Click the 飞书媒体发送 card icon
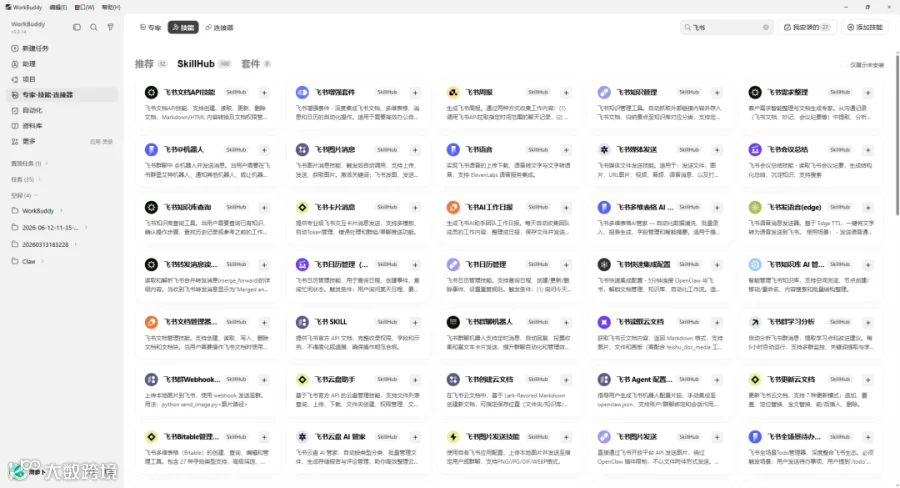This screenshot has height=488, width=900. point(604,149)
